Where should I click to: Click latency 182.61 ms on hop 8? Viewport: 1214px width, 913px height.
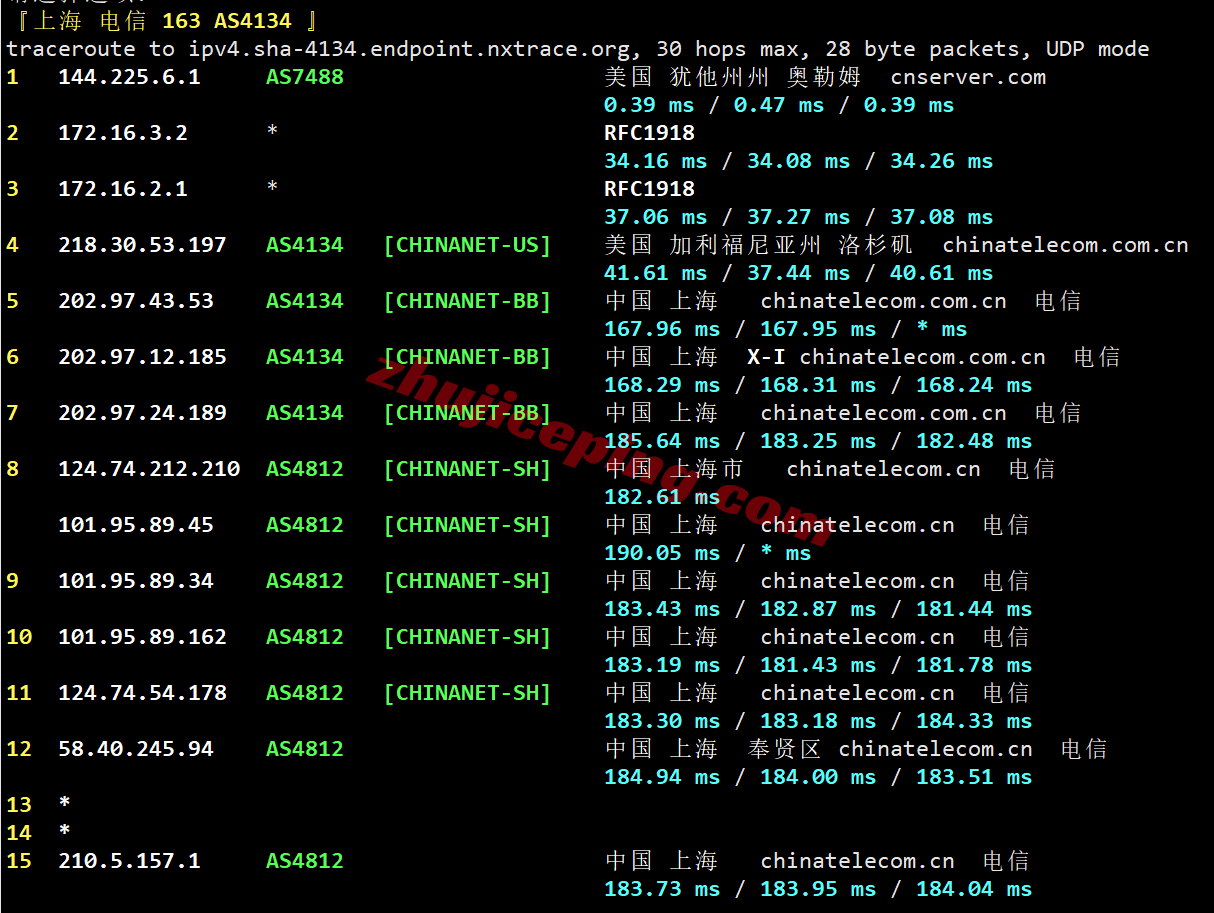[x=662, y=497]
